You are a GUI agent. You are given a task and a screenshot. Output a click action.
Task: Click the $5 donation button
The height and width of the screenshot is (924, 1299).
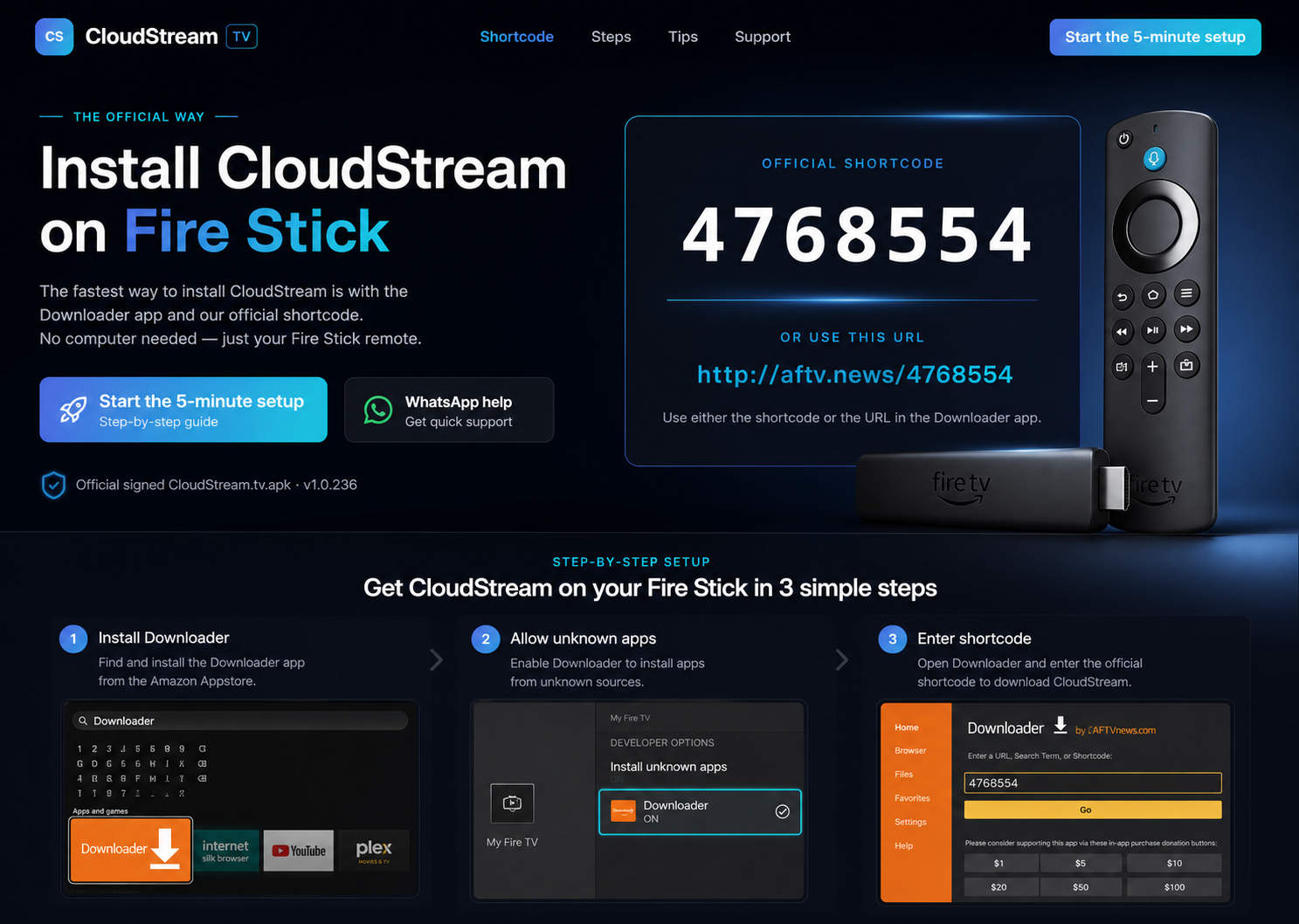click(x=1081, y=863)
